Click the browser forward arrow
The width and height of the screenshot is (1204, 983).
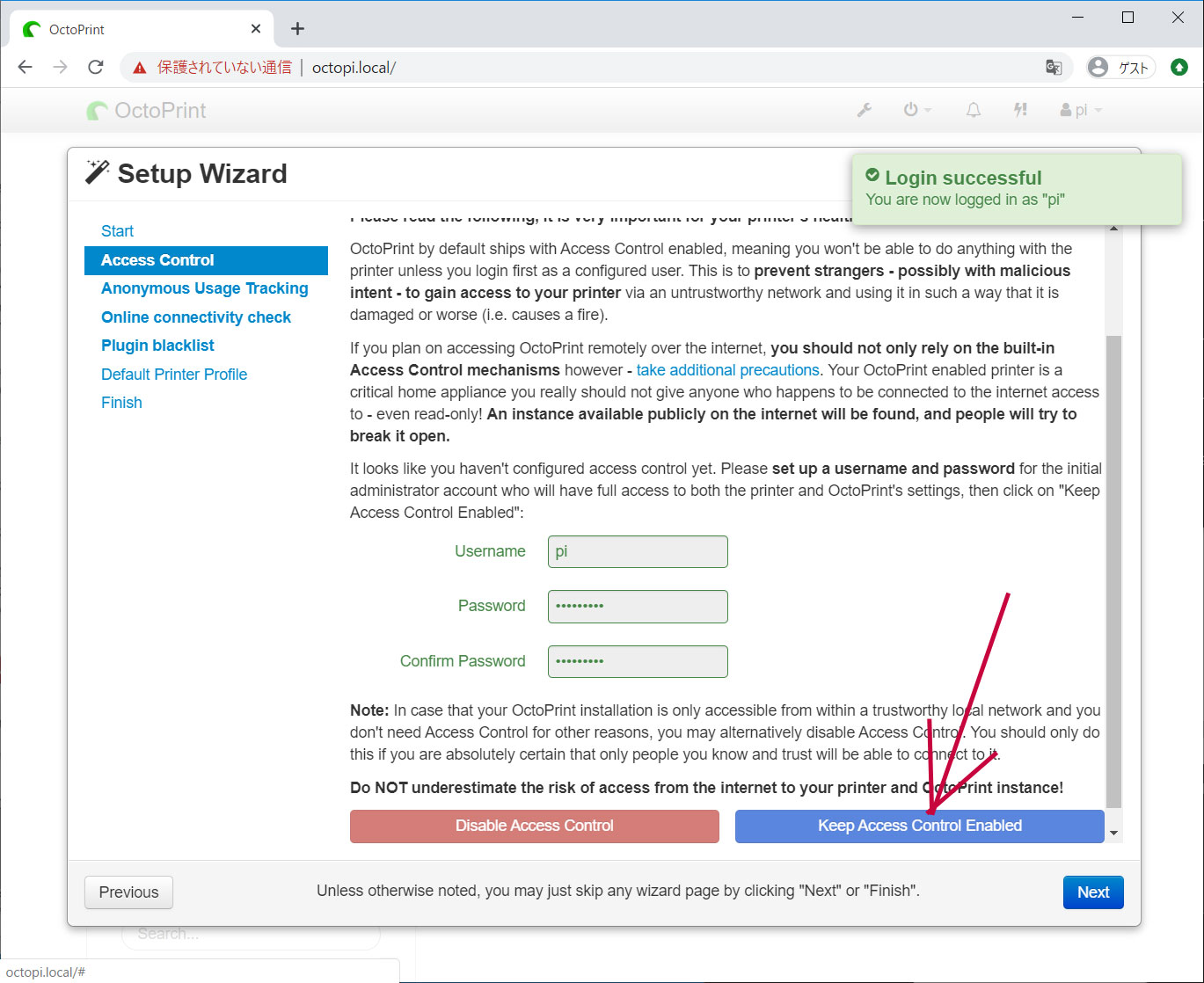pos(60,67)
